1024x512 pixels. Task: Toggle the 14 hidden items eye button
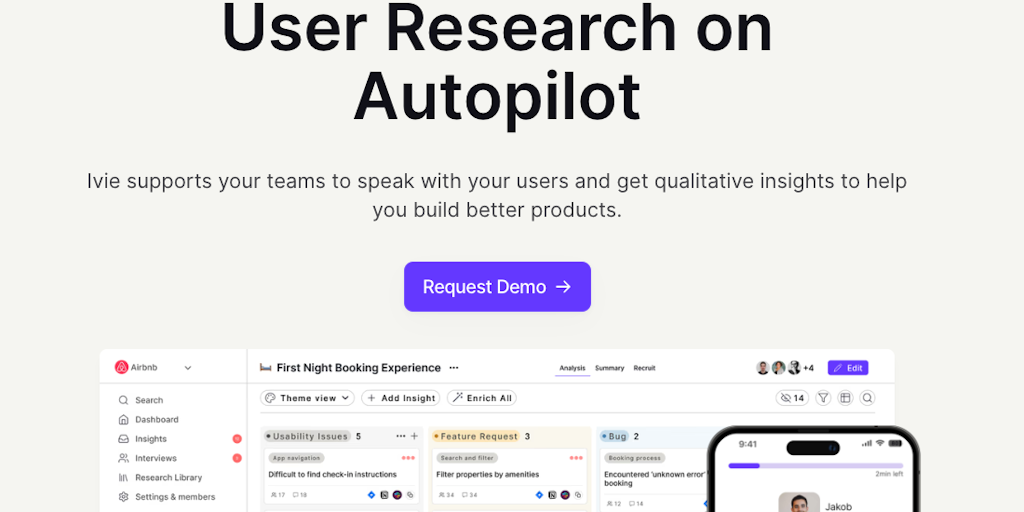(x=792, y=398)
